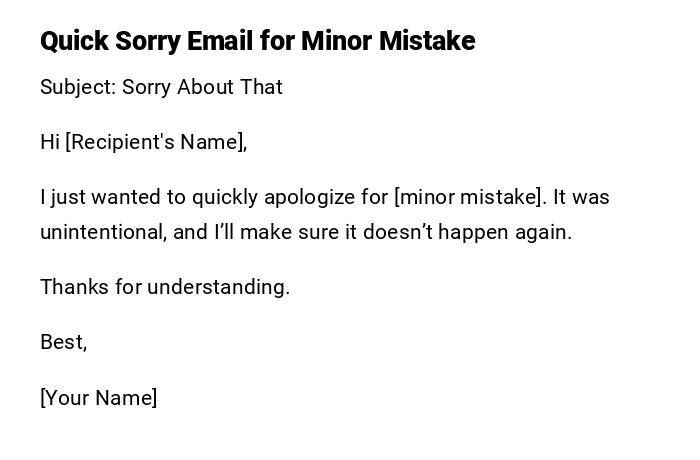This screenshot has width=700, height=460.
Task: Select the "[Recipient's Name]" placeholder
Action: pyautogui.click(x=156, y=142)
